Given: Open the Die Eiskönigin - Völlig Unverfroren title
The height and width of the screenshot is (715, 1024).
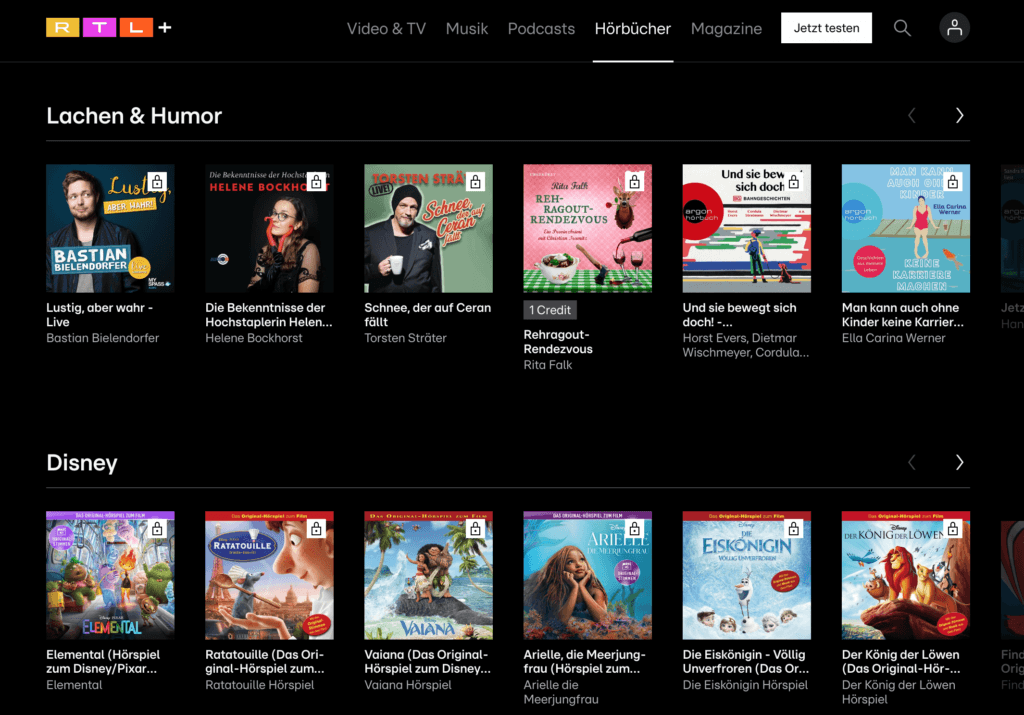Looking at the screenshot, I should pyautogui.click(x=746, y=661).
